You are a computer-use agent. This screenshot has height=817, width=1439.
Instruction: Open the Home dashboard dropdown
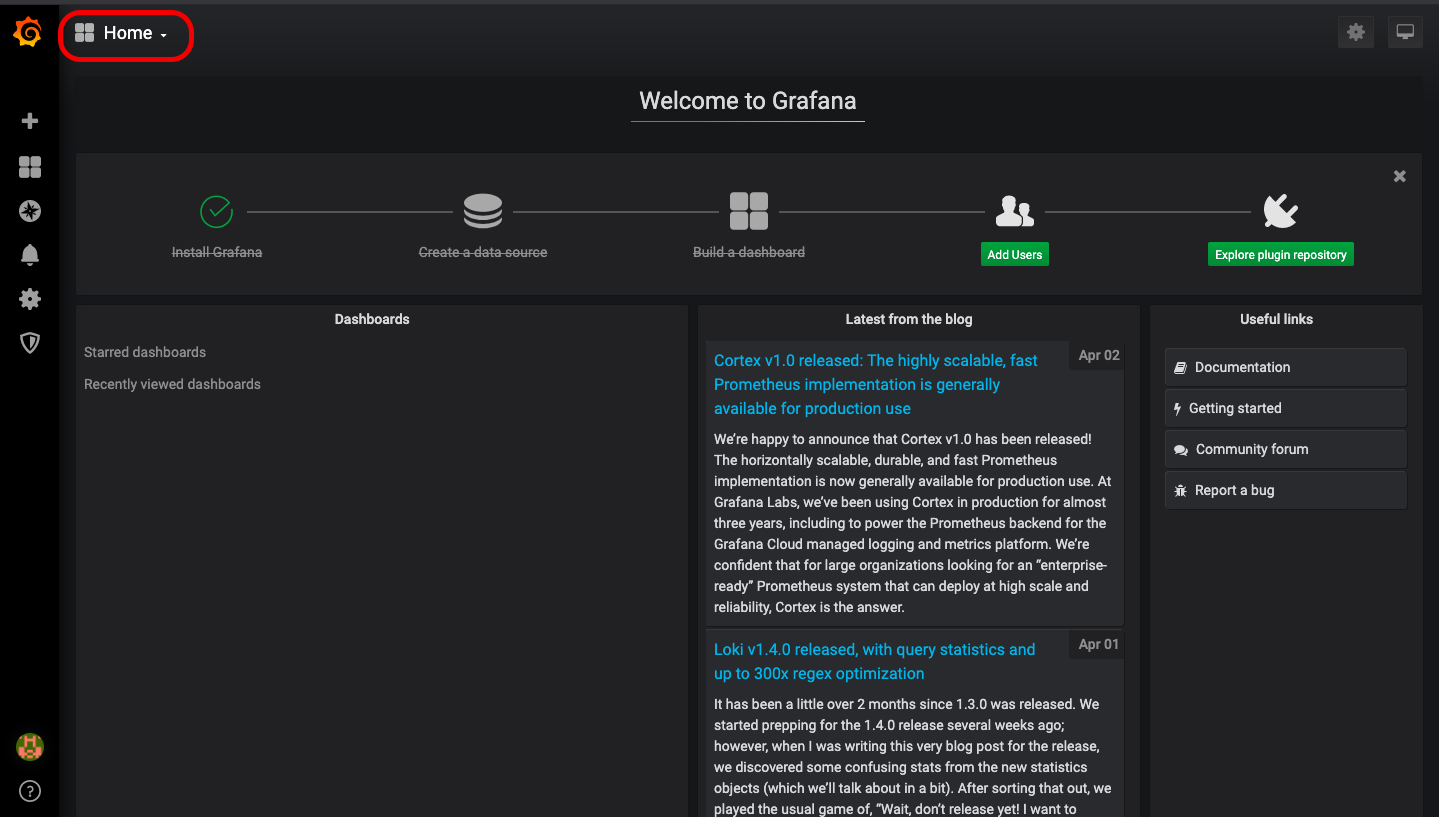point(121,33)
